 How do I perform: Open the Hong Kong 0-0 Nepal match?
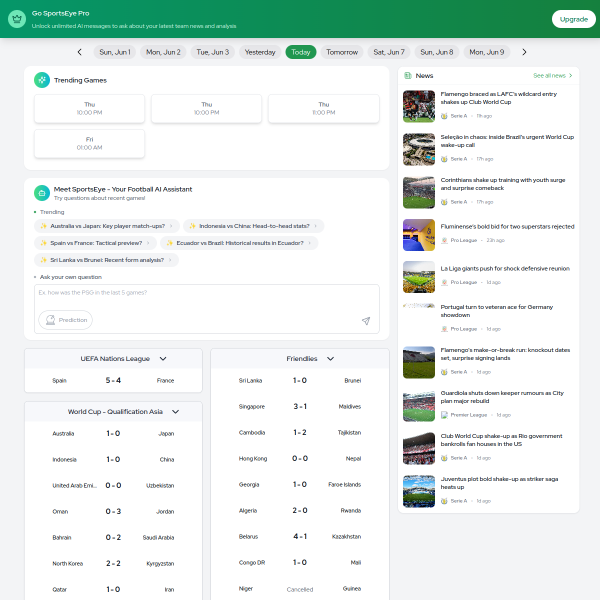tap(300, 458)
